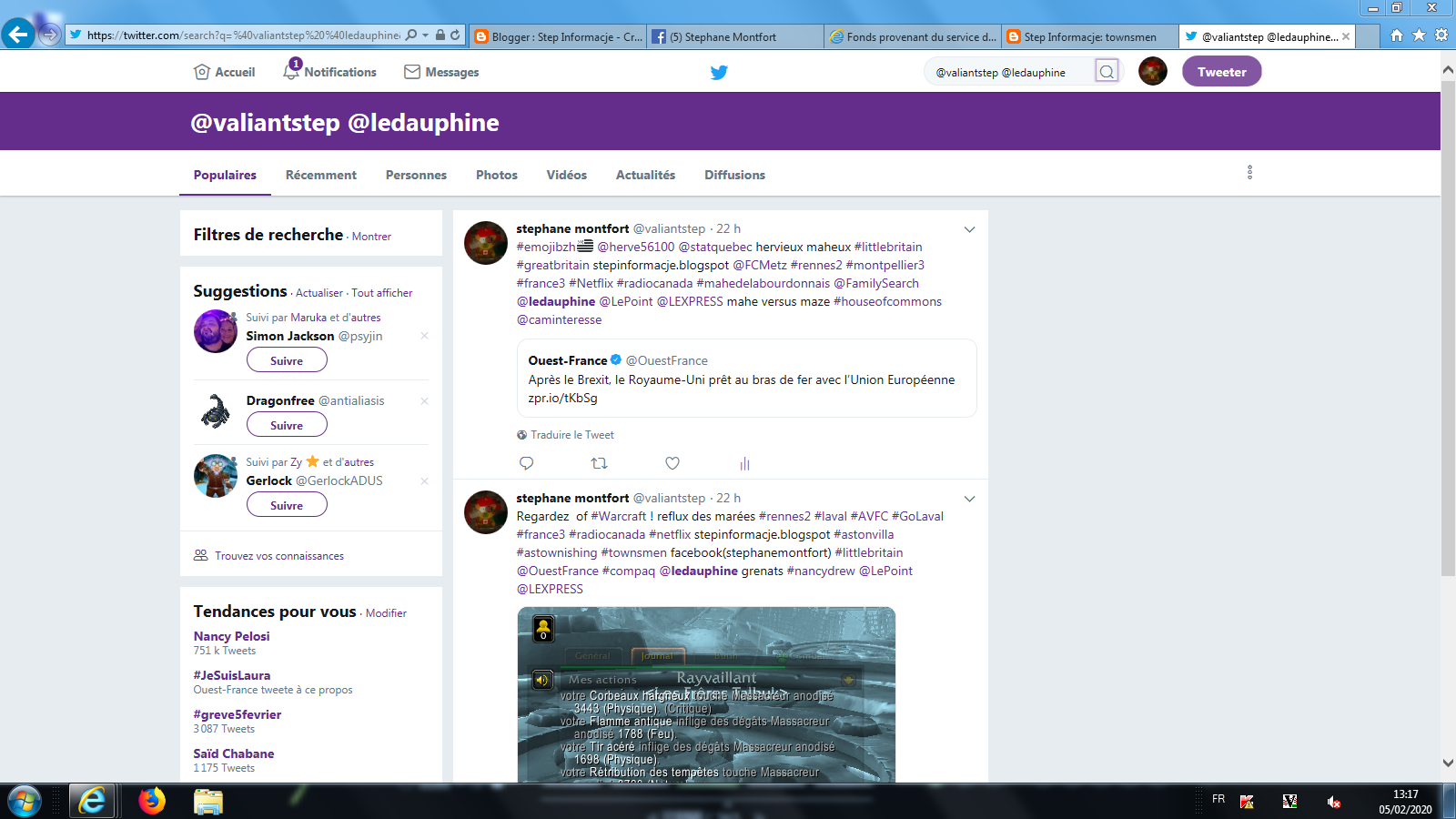Click Tout afficher in Suggestions
The width and height of the screenshot is (1456, 819).
382,293
